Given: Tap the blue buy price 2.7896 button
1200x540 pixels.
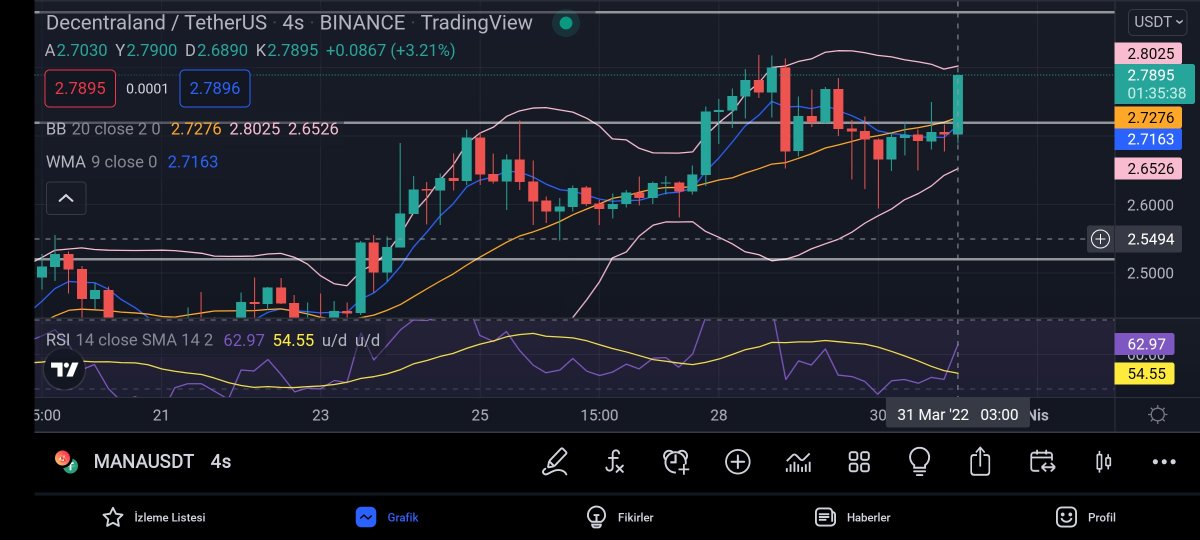Looking at the screenshot, I should pyautogui.click(x=215, y=88).
